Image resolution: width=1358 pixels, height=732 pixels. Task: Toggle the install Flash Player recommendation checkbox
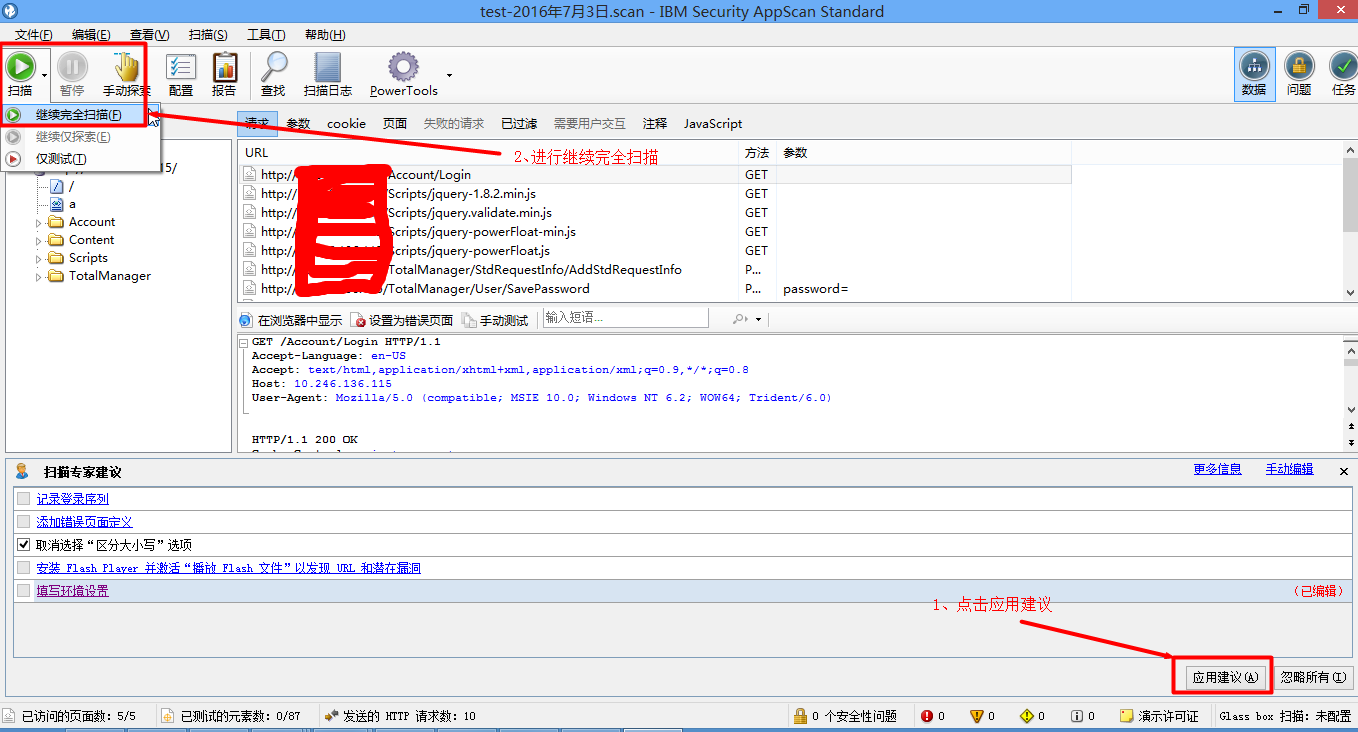(24, 568)
